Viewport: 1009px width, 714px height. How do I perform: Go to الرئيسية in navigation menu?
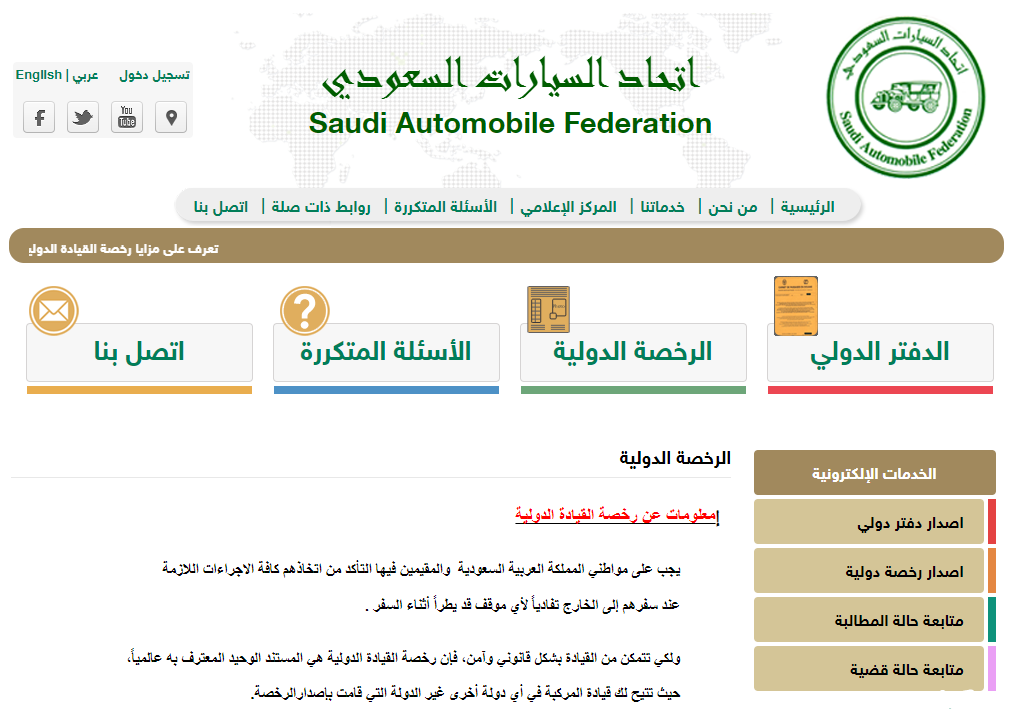(808, 206)
